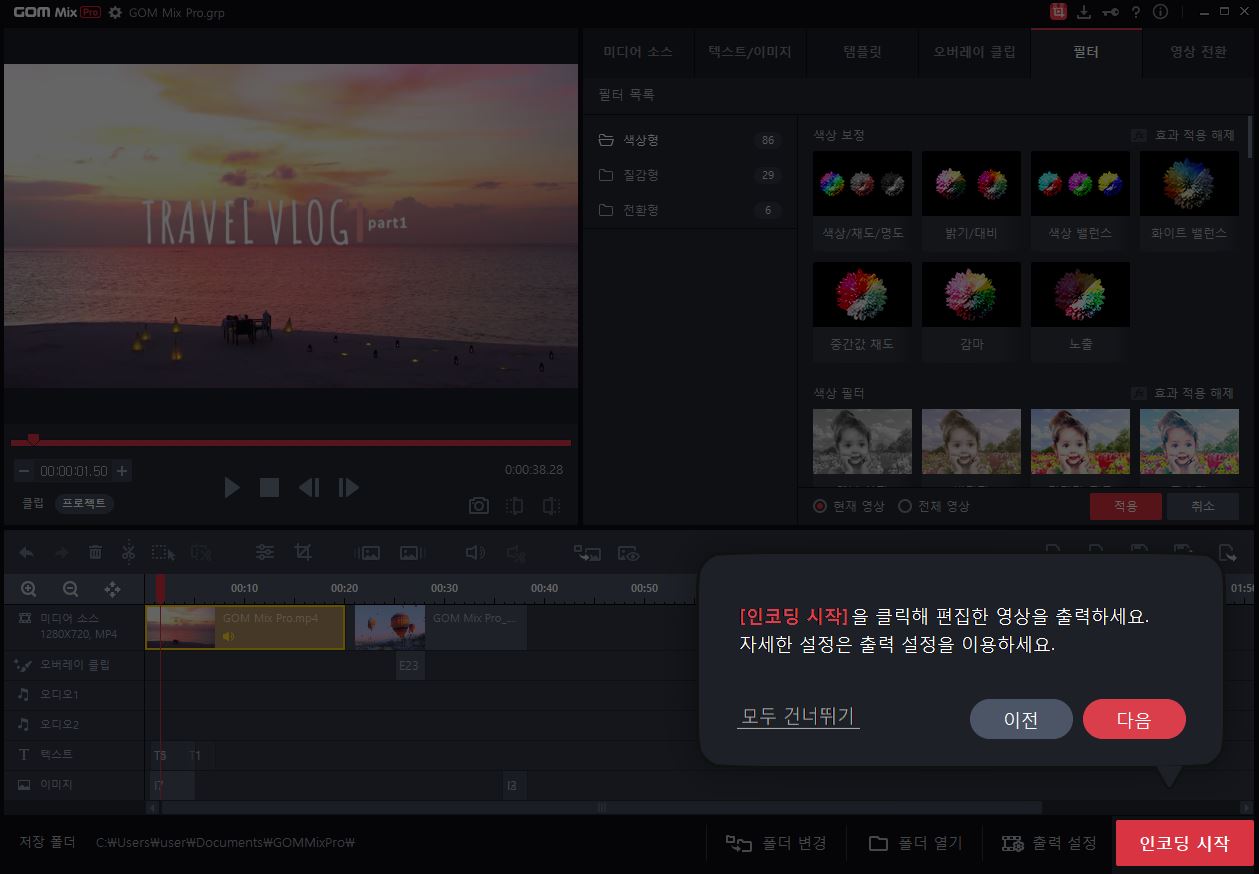
Task: Stop the preview playback
Action: point(269,487)
